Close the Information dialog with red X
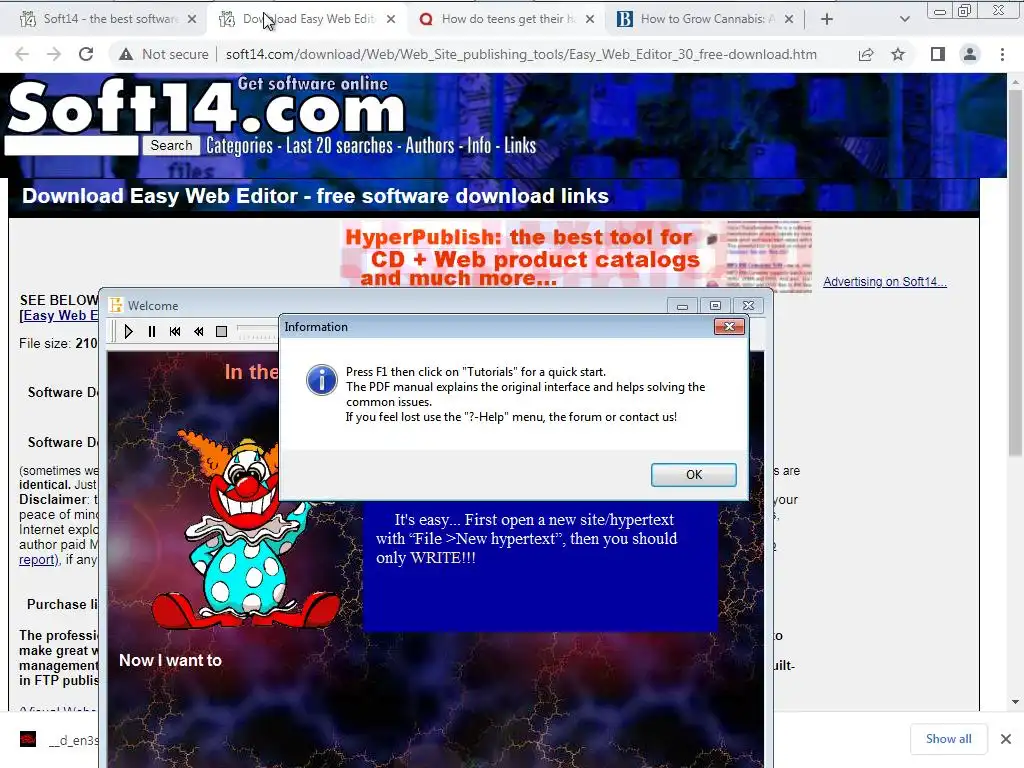Image resolution: width=1024 pixels, height=768 pixels. coord(729,327)
